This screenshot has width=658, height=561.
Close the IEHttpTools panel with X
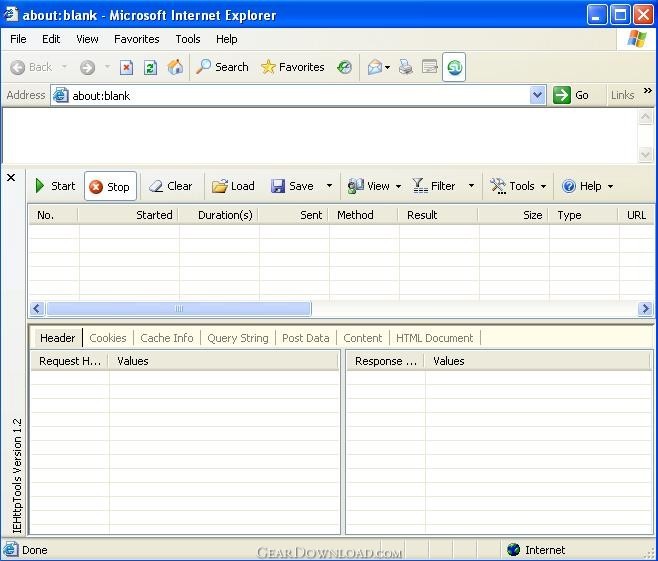11,177
